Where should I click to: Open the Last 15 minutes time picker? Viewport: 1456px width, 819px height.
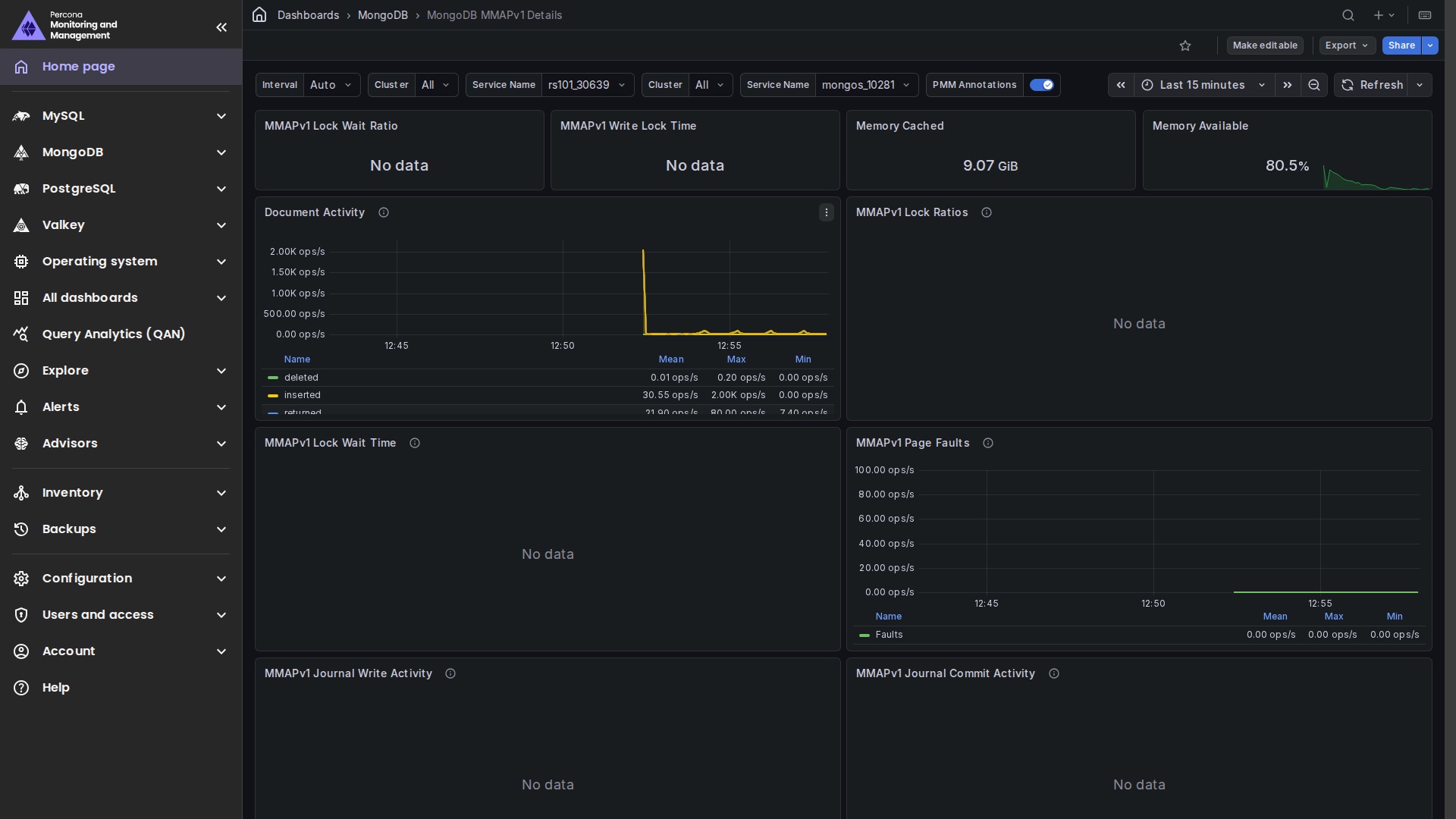pos(1203,85)
